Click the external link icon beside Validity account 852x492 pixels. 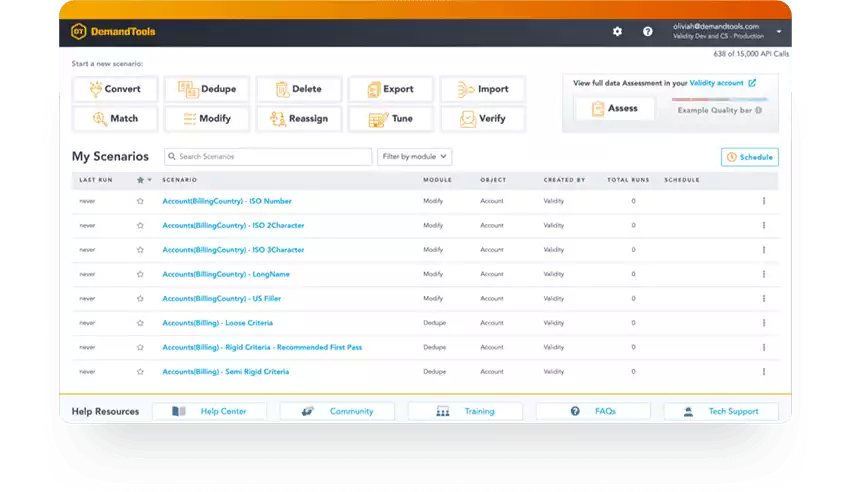[x=752, y=83]
